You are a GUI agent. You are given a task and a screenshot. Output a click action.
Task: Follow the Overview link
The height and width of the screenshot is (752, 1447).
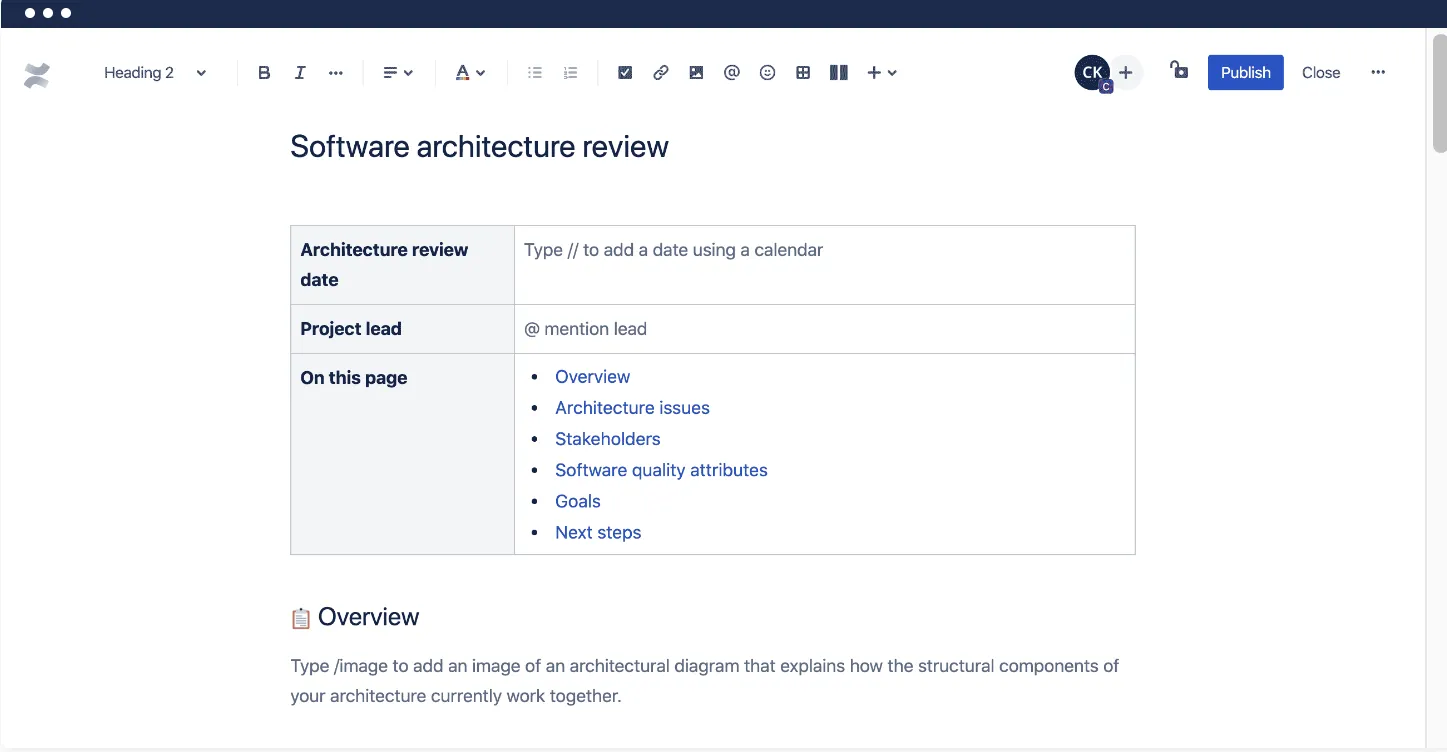click(x=593, y=377)
